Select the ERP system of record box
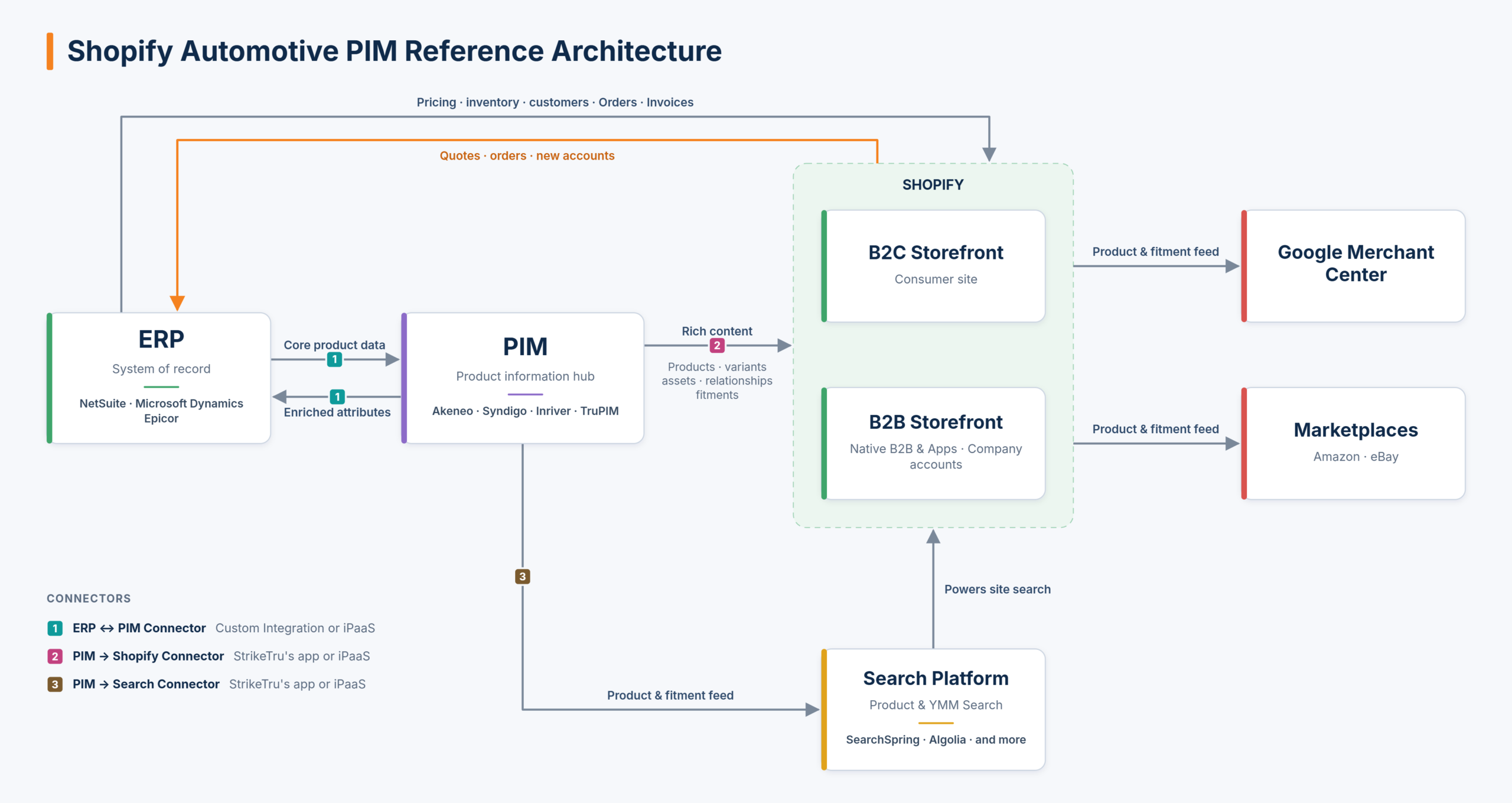 (159, 378)
